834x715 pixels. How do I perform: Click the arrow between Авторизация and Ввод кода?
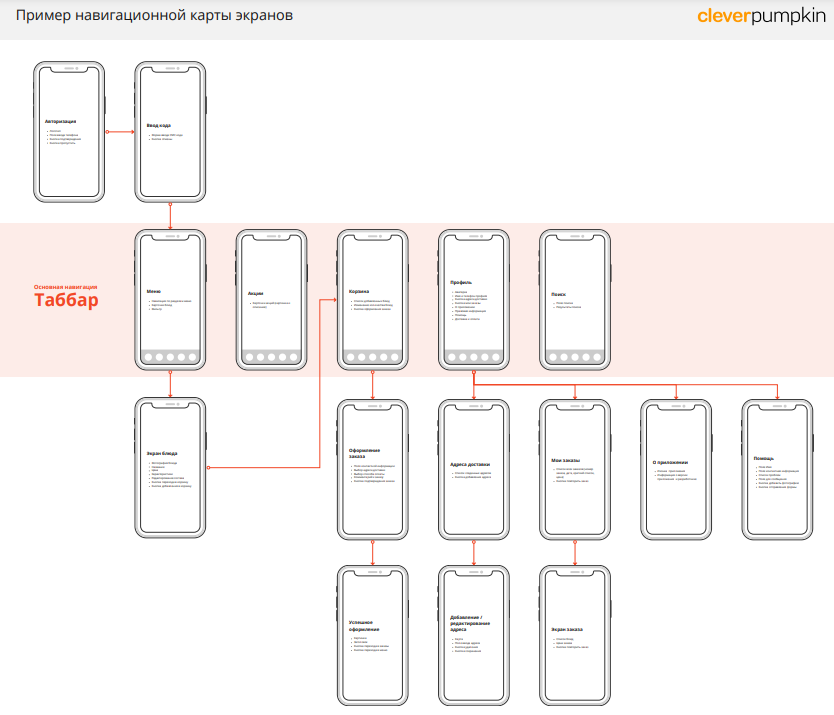119,131
